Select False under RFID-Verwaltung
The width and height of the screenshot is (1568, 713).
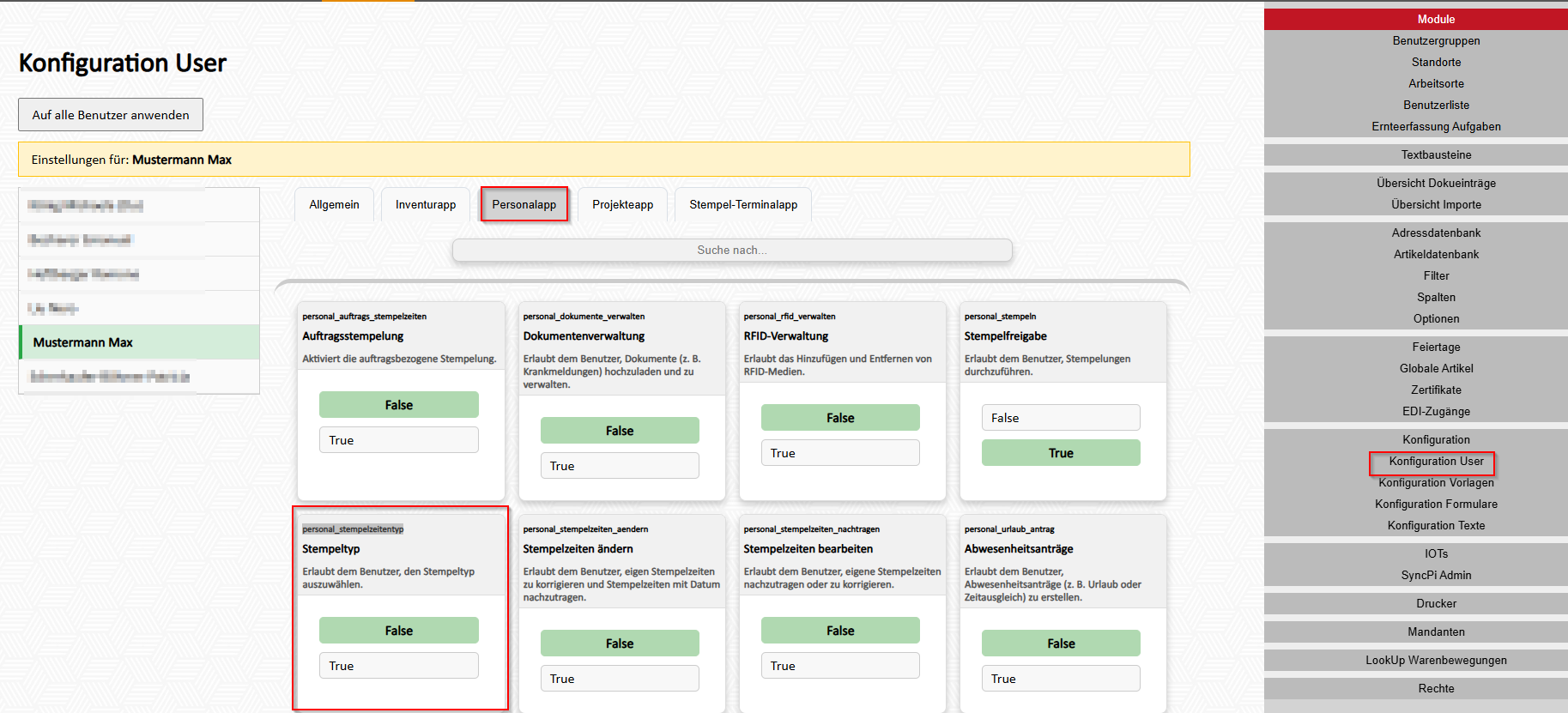(x=840, y=418)
